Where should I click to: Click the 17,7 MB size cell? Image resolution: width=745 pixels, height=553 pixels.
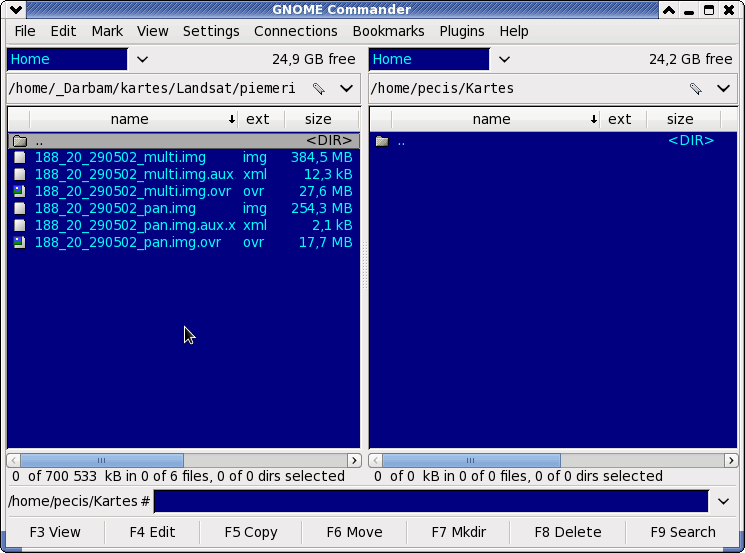coord(326,243)
